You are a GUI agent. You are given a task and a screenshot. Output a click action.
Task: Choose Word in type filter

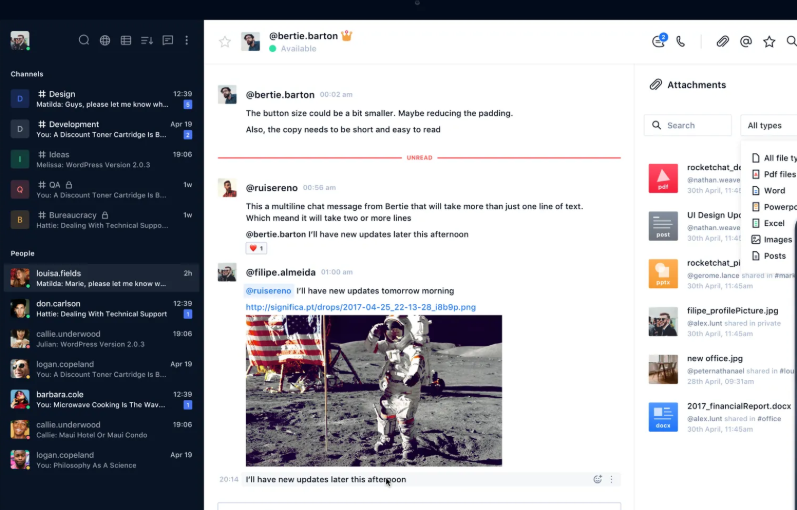[x=769, y=191]
